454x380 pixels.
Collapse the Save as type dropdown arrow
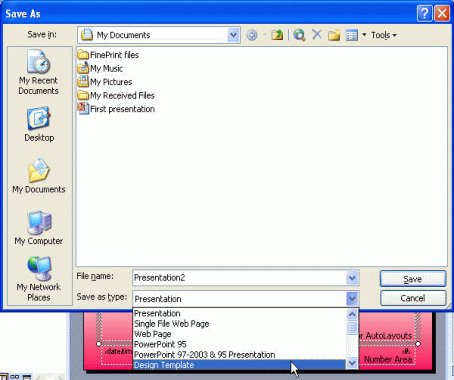pos(352,298)
